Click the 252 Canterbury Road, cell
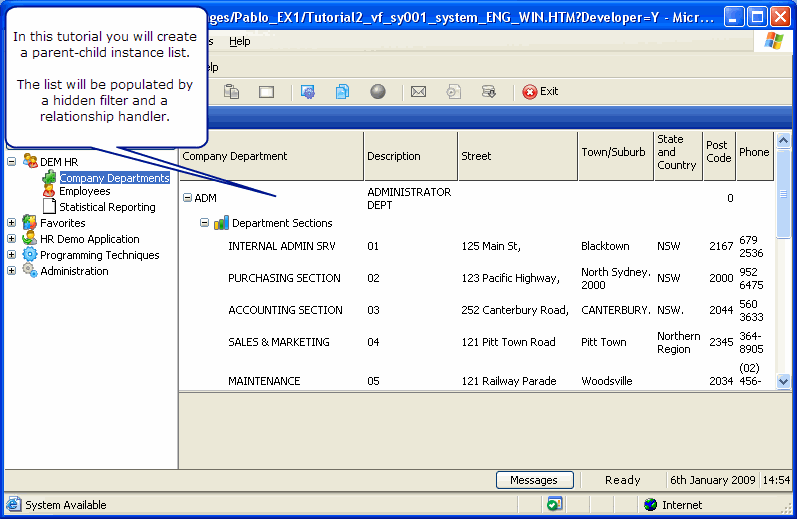The width and height of the screenshot is (797, 519). tap(514, 310)
